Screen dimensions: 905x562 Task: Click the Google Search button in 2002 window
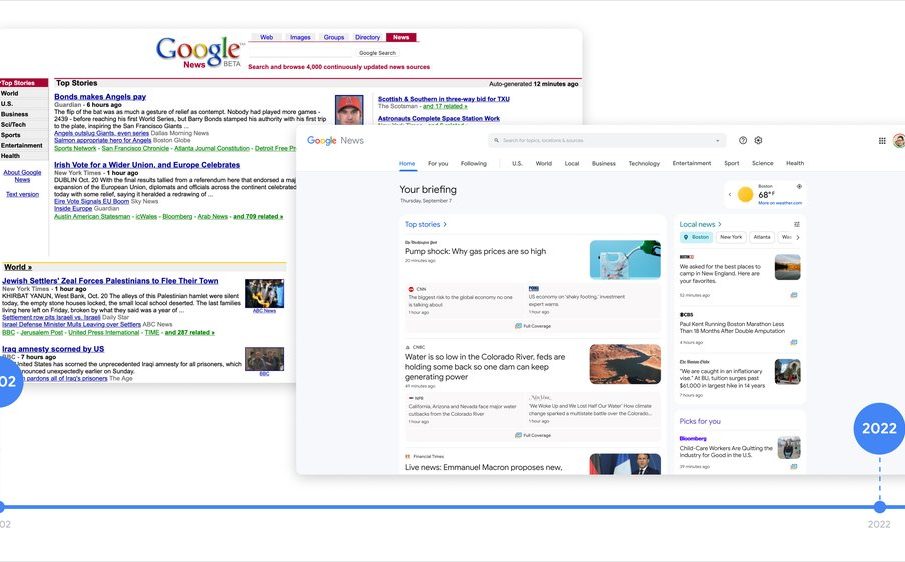click(377, 53)
